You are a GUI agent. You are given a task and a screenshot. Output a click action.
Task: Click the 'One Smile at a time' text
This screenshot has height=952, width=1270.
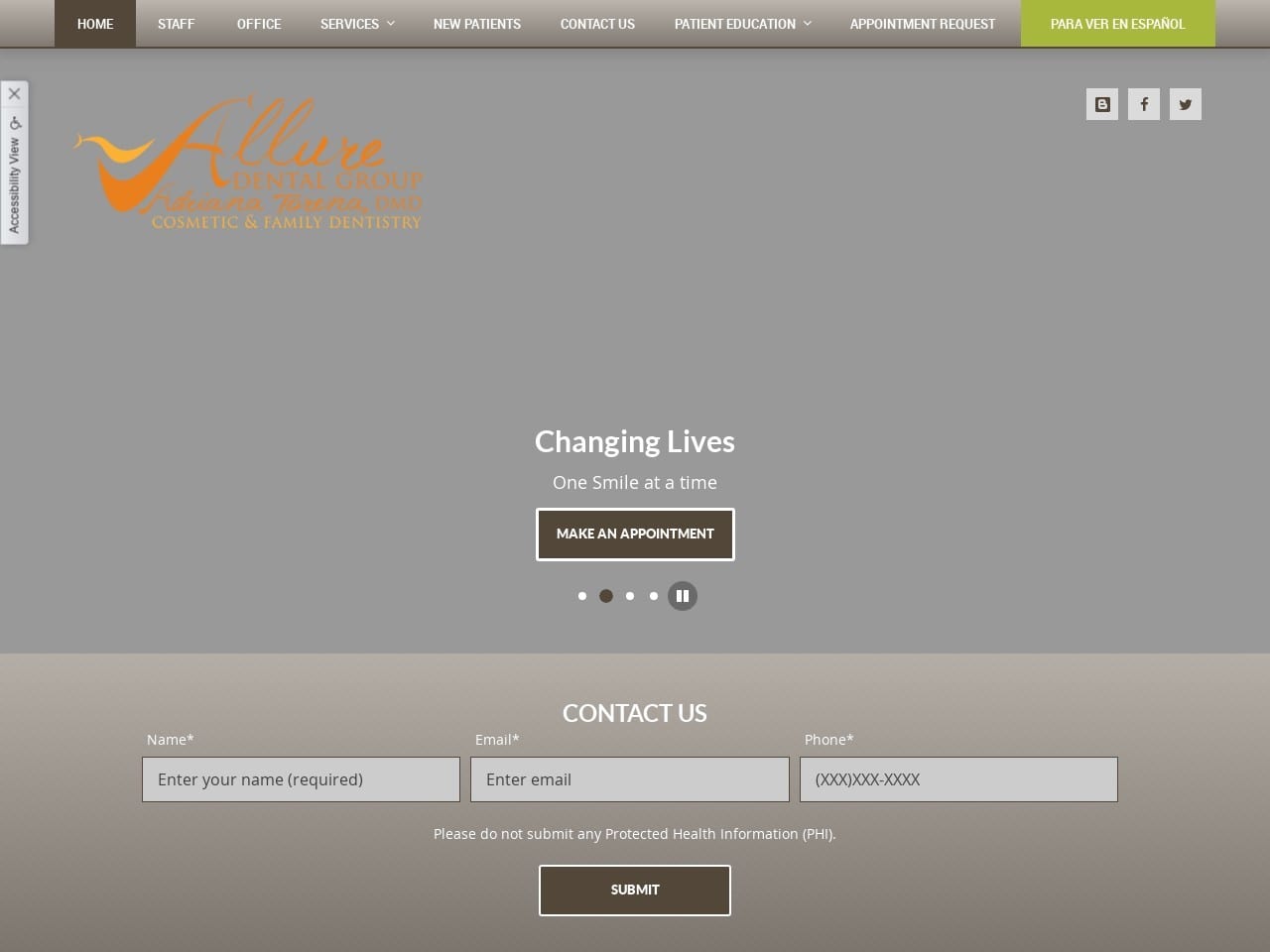point(635,483)
